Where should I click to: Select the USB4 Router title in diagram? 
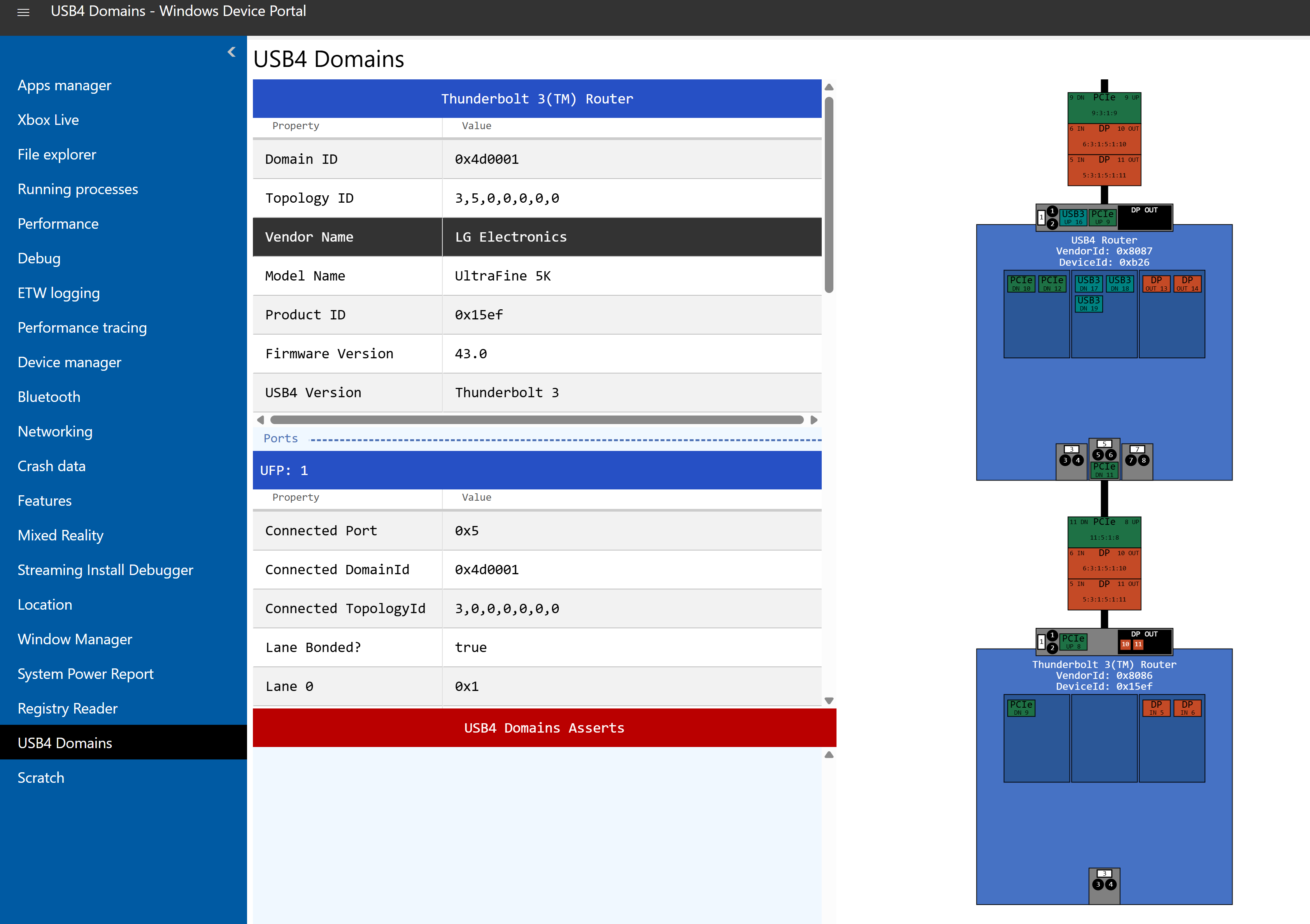(x=1104, y=240)
